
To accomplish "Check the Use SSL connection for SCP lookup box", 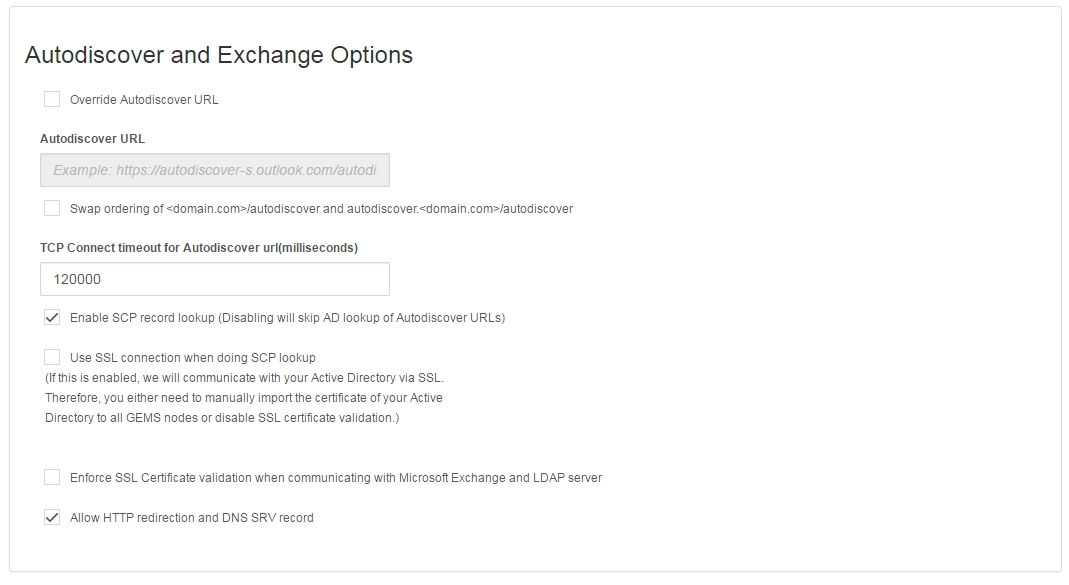I will point(52,357).
